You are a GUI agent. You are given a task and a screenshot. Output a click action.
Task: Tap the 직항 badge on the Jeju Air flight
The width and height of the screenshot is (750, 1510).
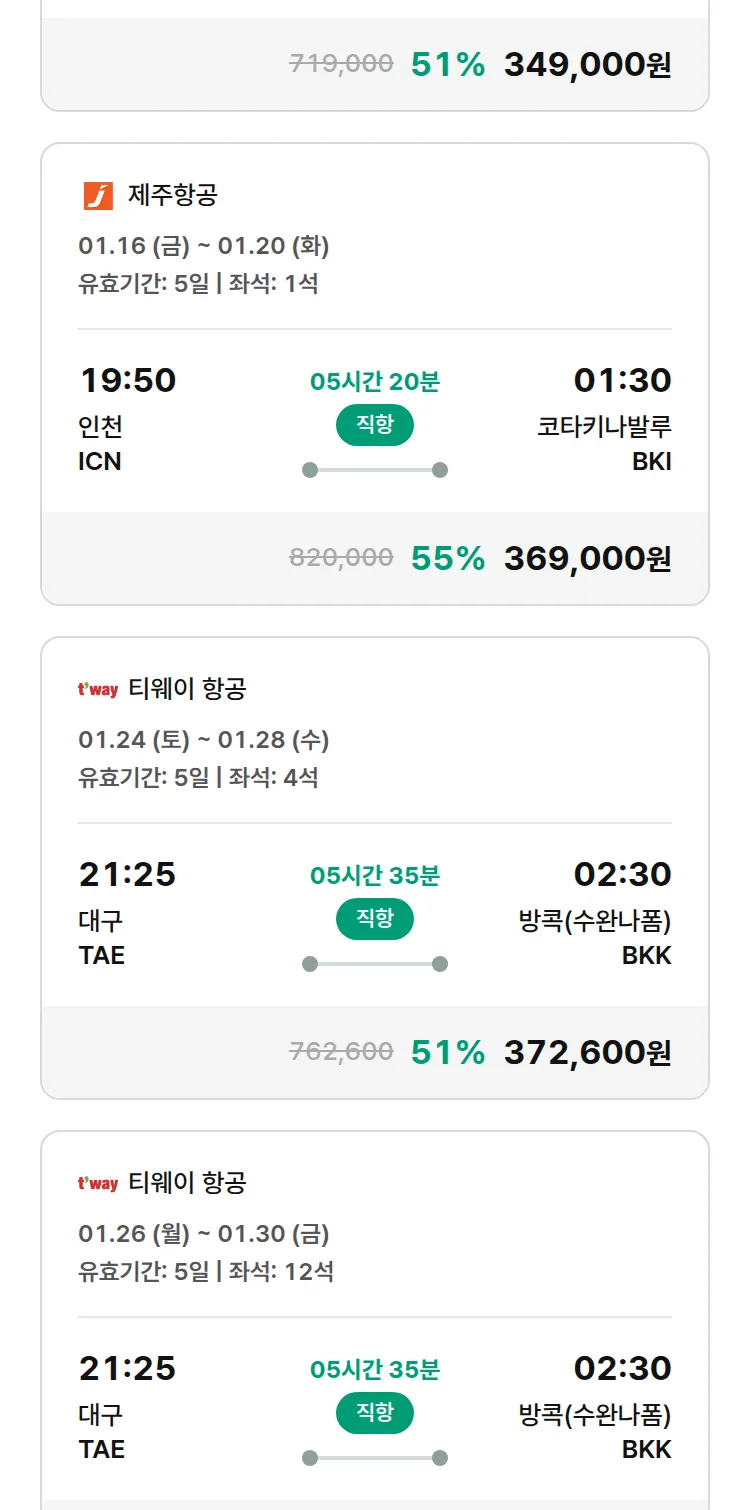(374, 425)
